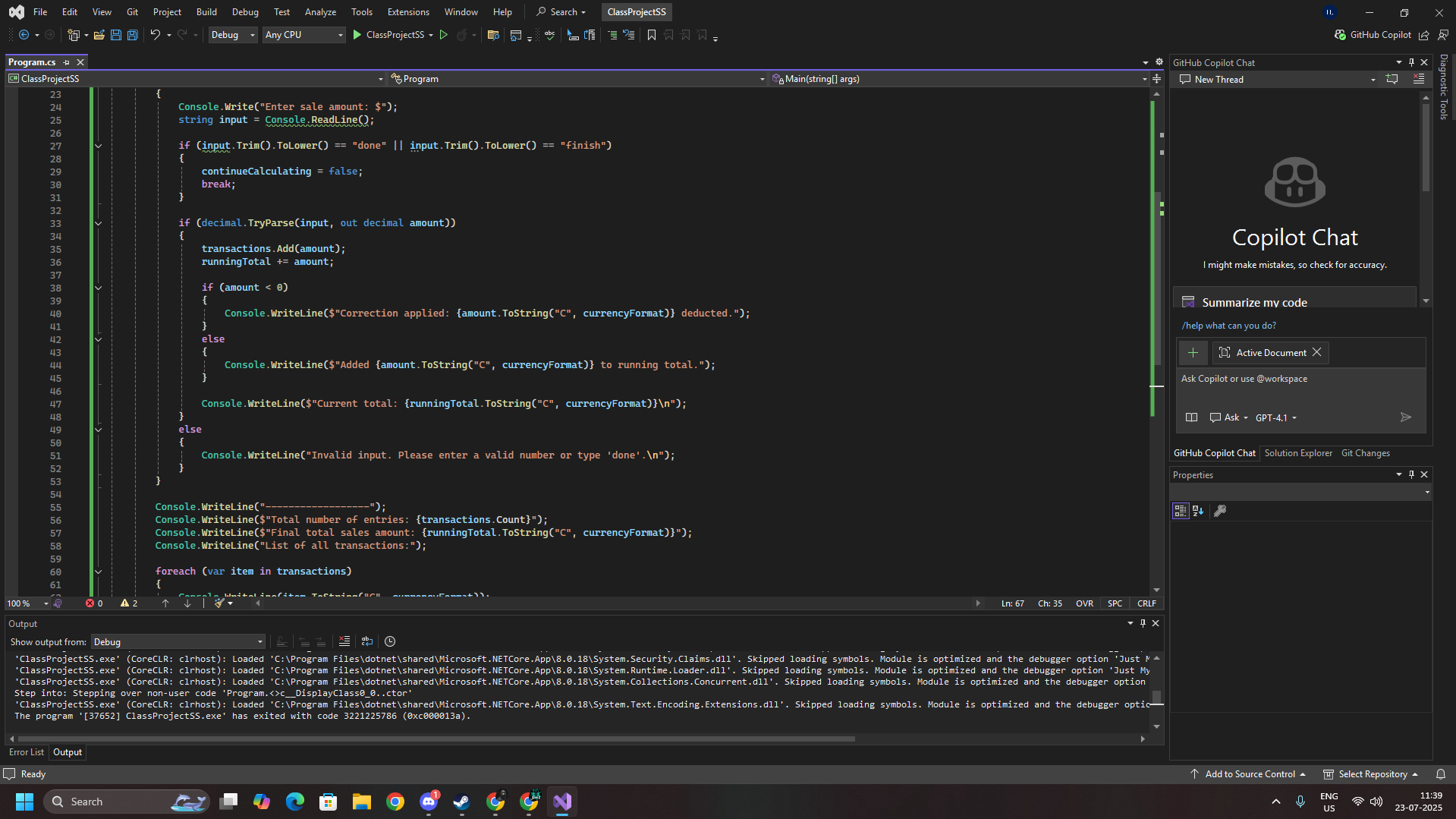Click Add to Source Control button
Image resolution: width=1456 pixels, height=819 pixels.
[x=1248, y=774]
